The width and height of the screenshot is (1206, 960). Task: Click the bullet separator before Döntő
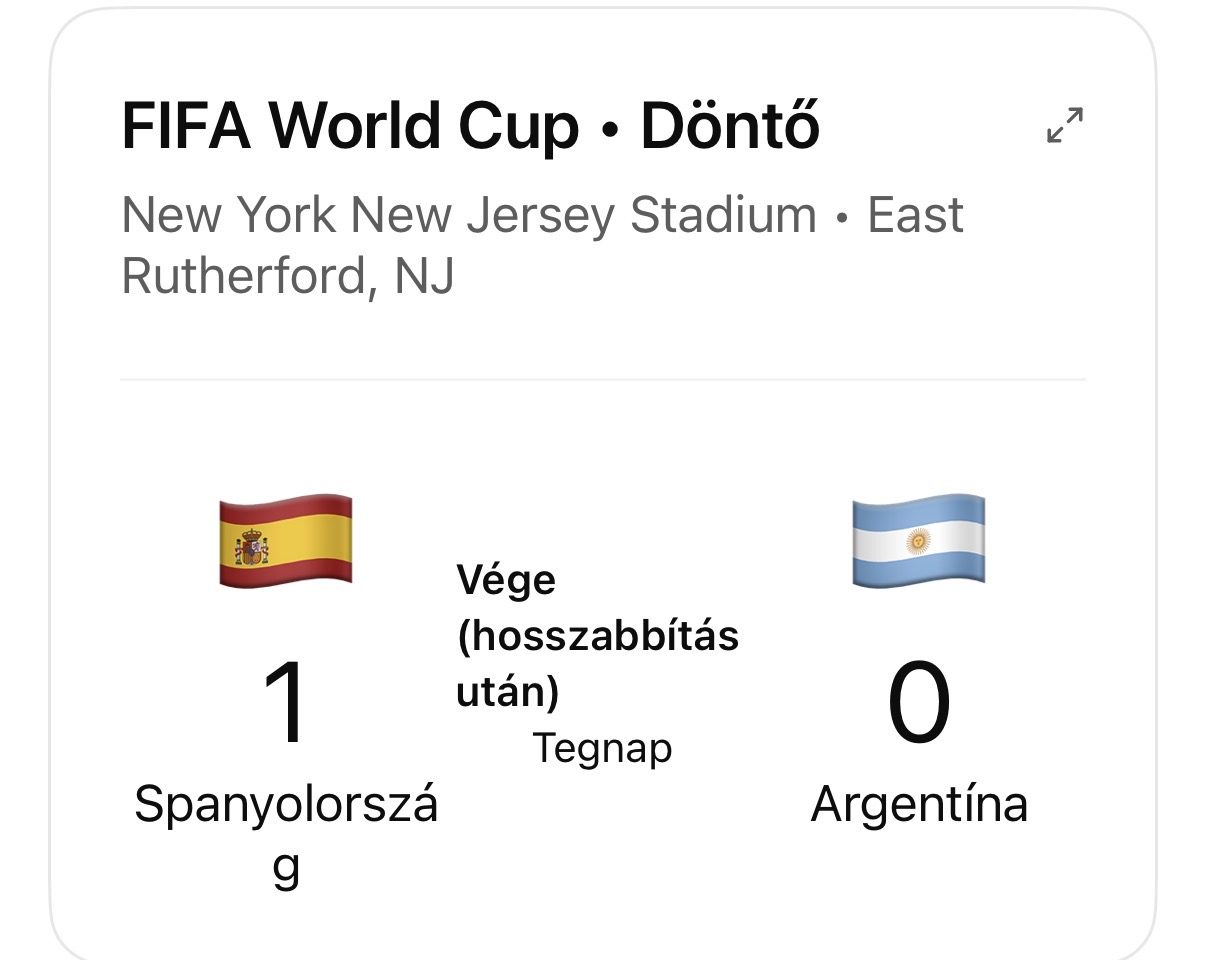[x=610, y=130]
